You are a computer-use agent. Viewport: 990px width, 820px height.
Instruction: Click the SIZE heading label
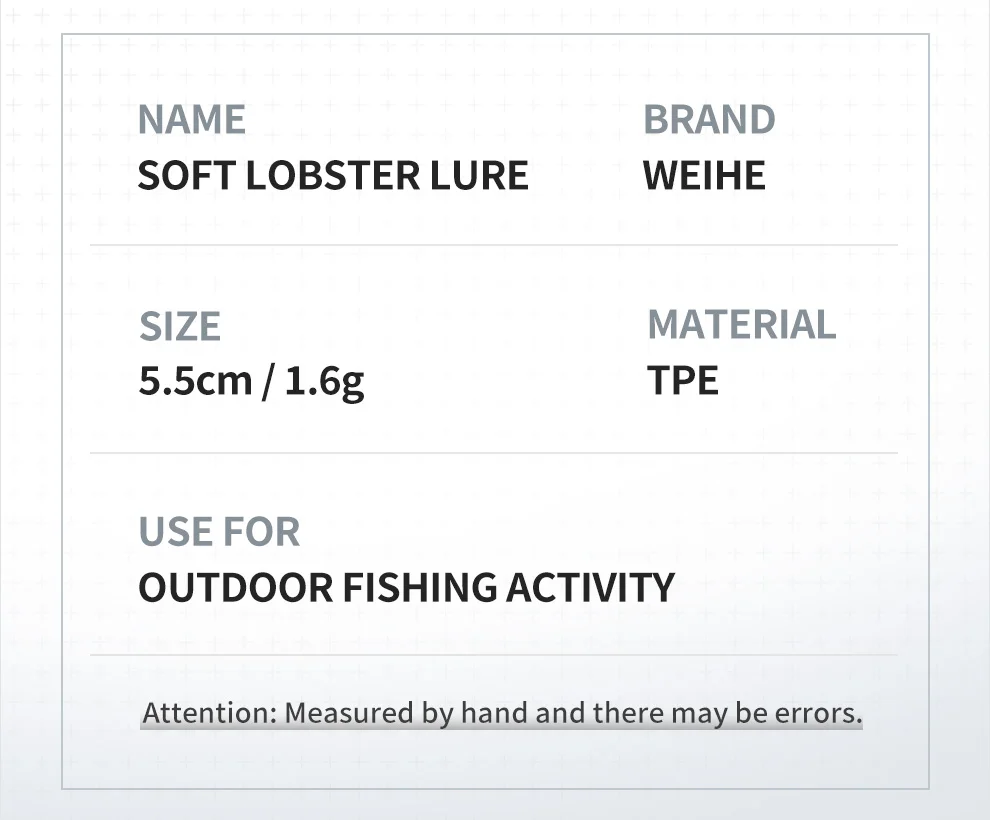click(179, 327)
